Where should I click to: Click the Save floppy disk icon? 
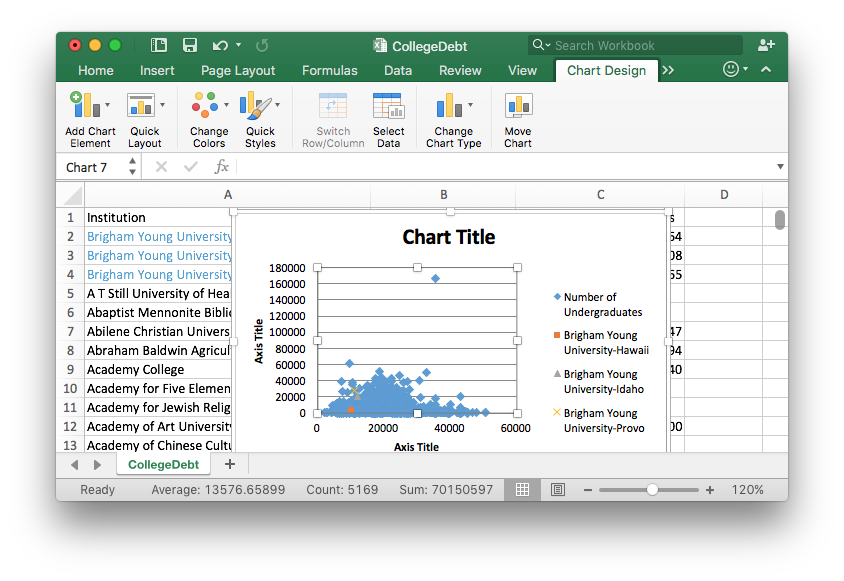pyautogui.click(x=189, y=45)
